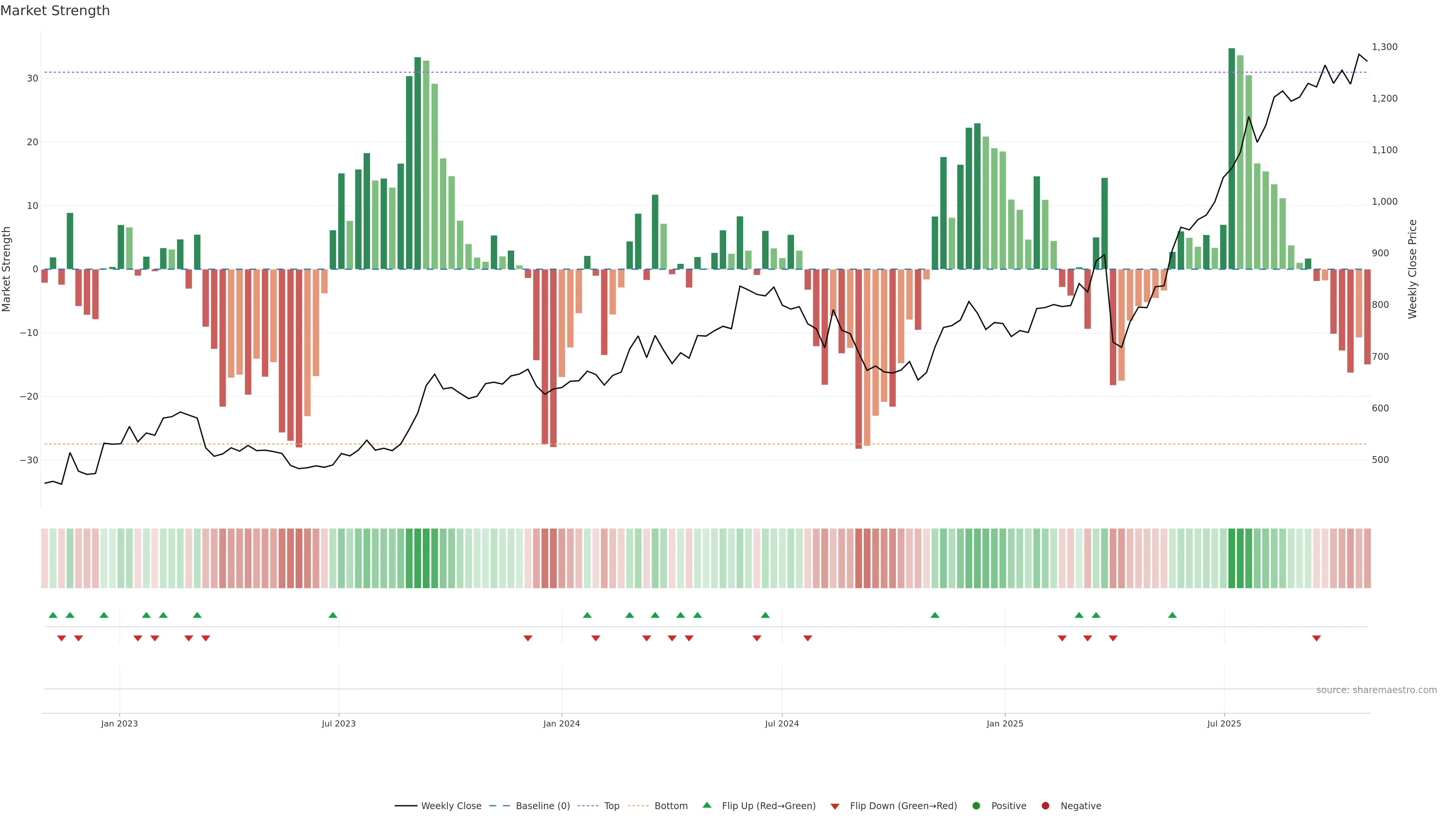Click the first flip-up triangle on the left
Image resolution: width=1456 pixels, height=819 pixels.
(x=53, y=615)
